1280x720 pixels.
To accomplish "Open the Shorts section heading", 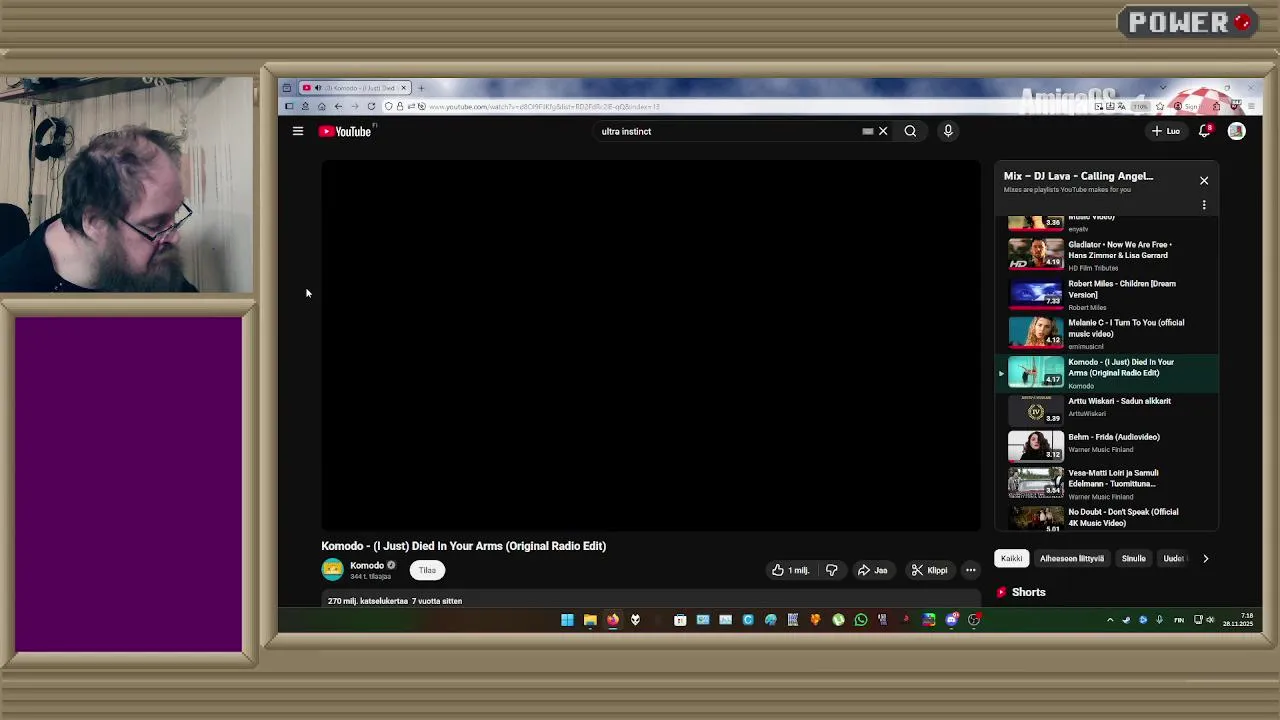I will (x=1028, y=592).
